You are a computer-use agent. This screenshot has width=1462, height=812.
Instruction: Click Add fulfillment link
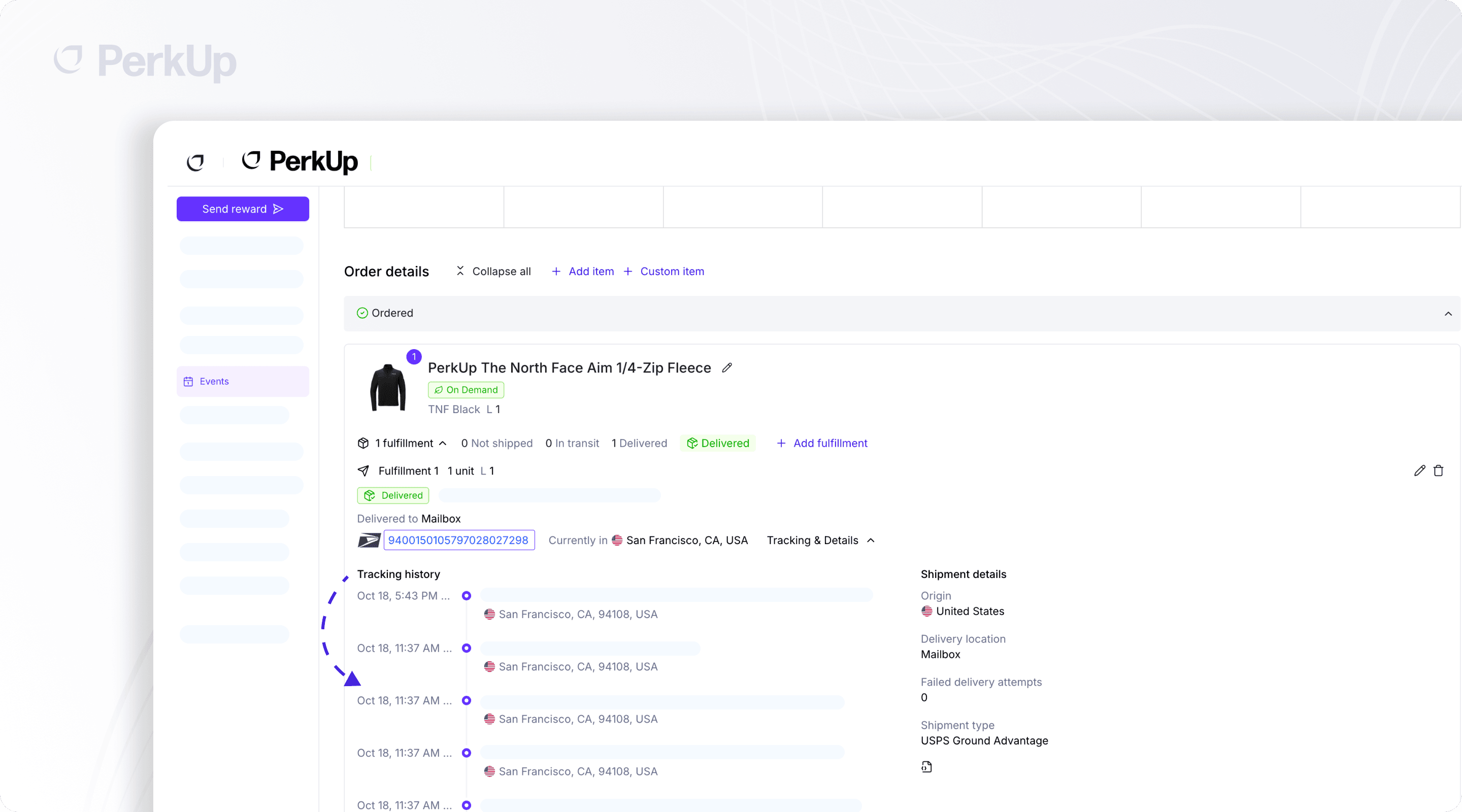pyautogui.click(x=822, y=443)
